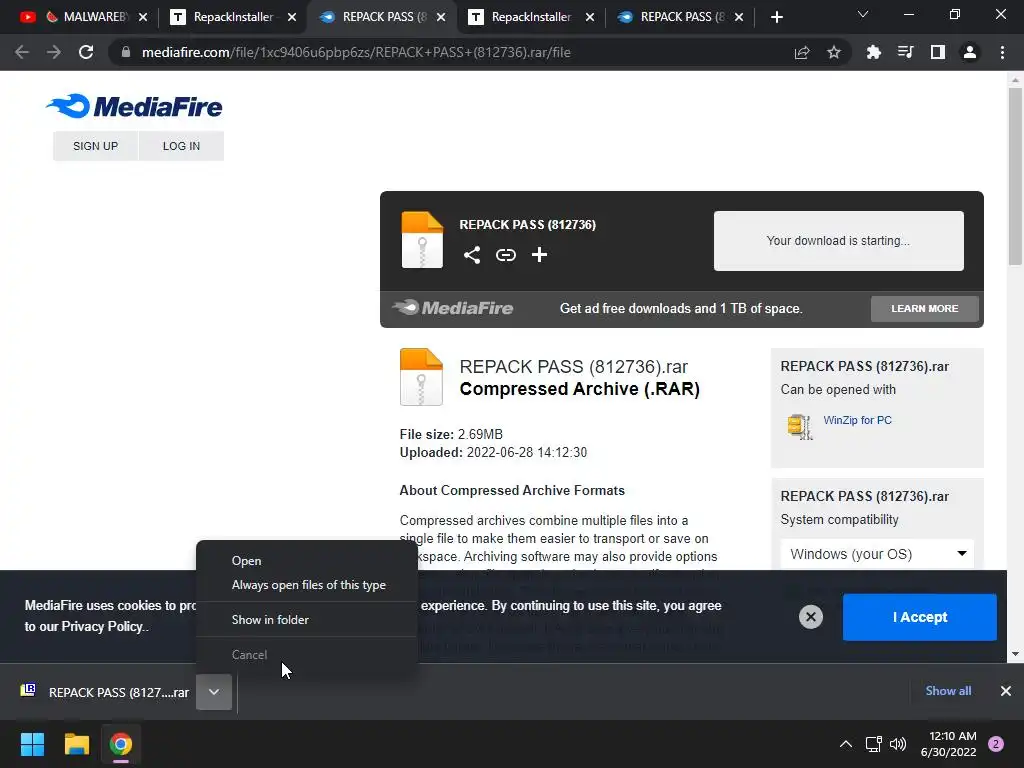This screenshot has width=1024, height=768.
Task: Close the active REPACK PASS tab
Action: point(441,17)
